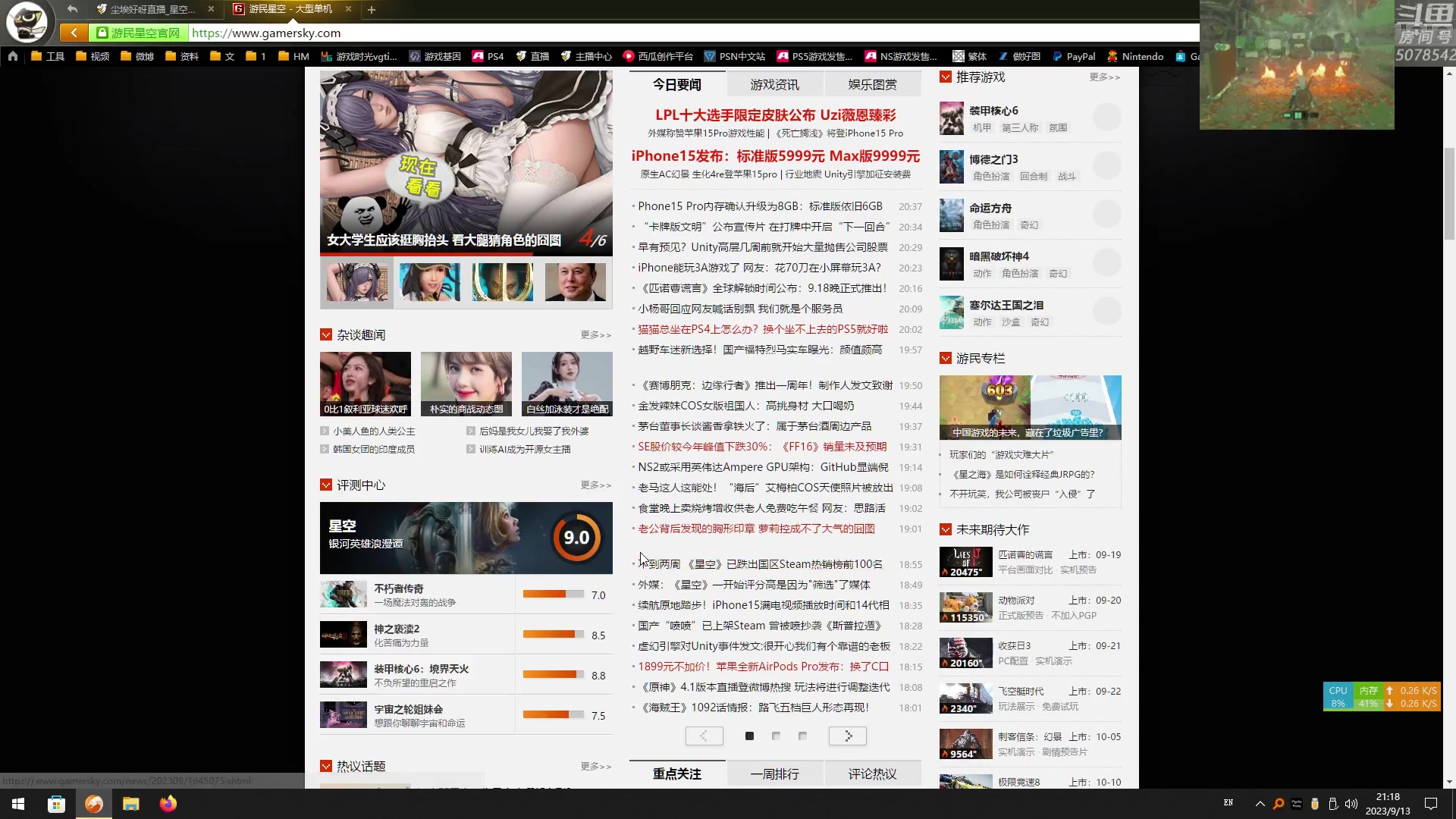Select the first news pagination dot
The height and width of the screenshot is (819, 1456).
pos(749,736)
